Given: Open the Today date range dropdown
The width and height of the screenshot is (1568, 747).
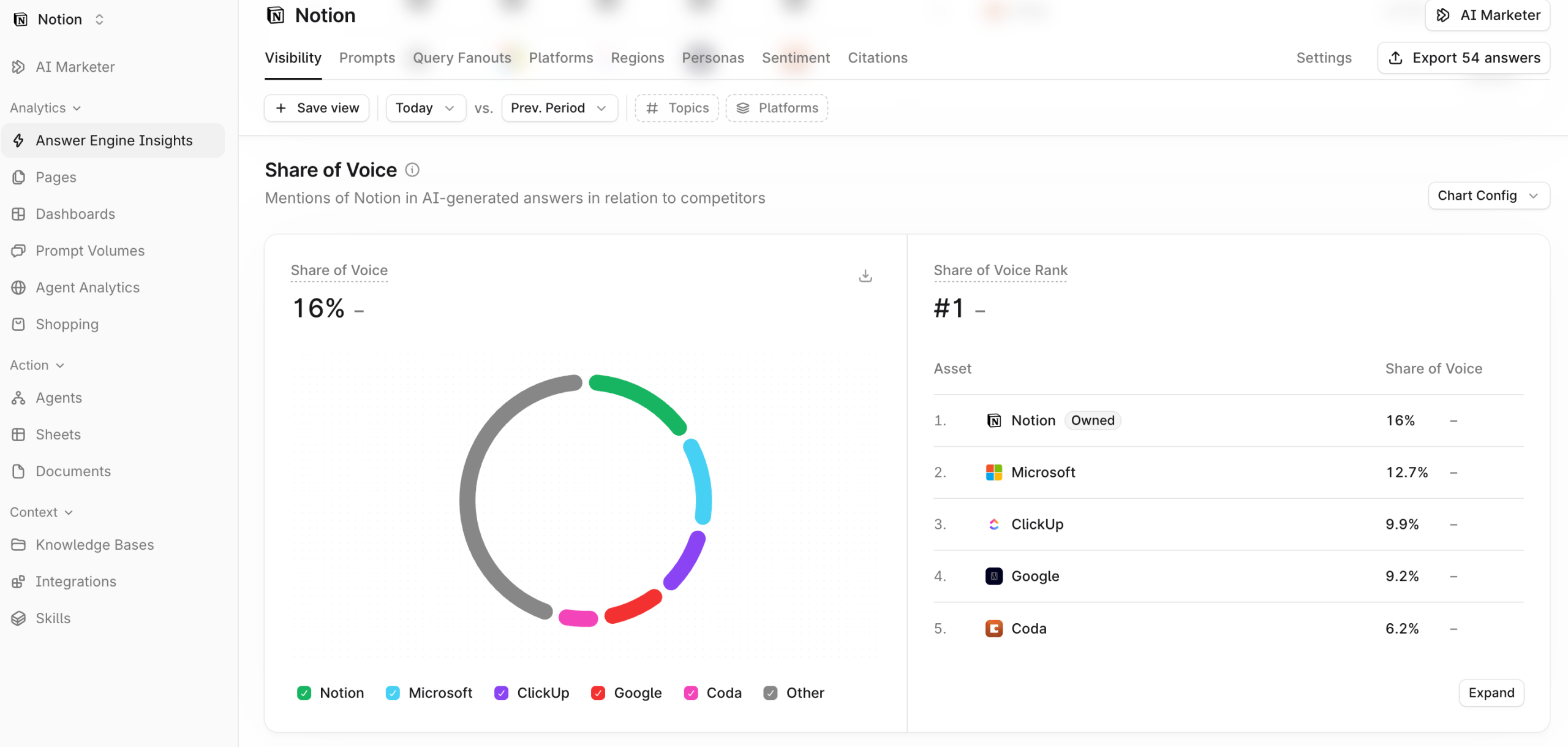Looking at the screenshot, I should [x=426, y=108].
